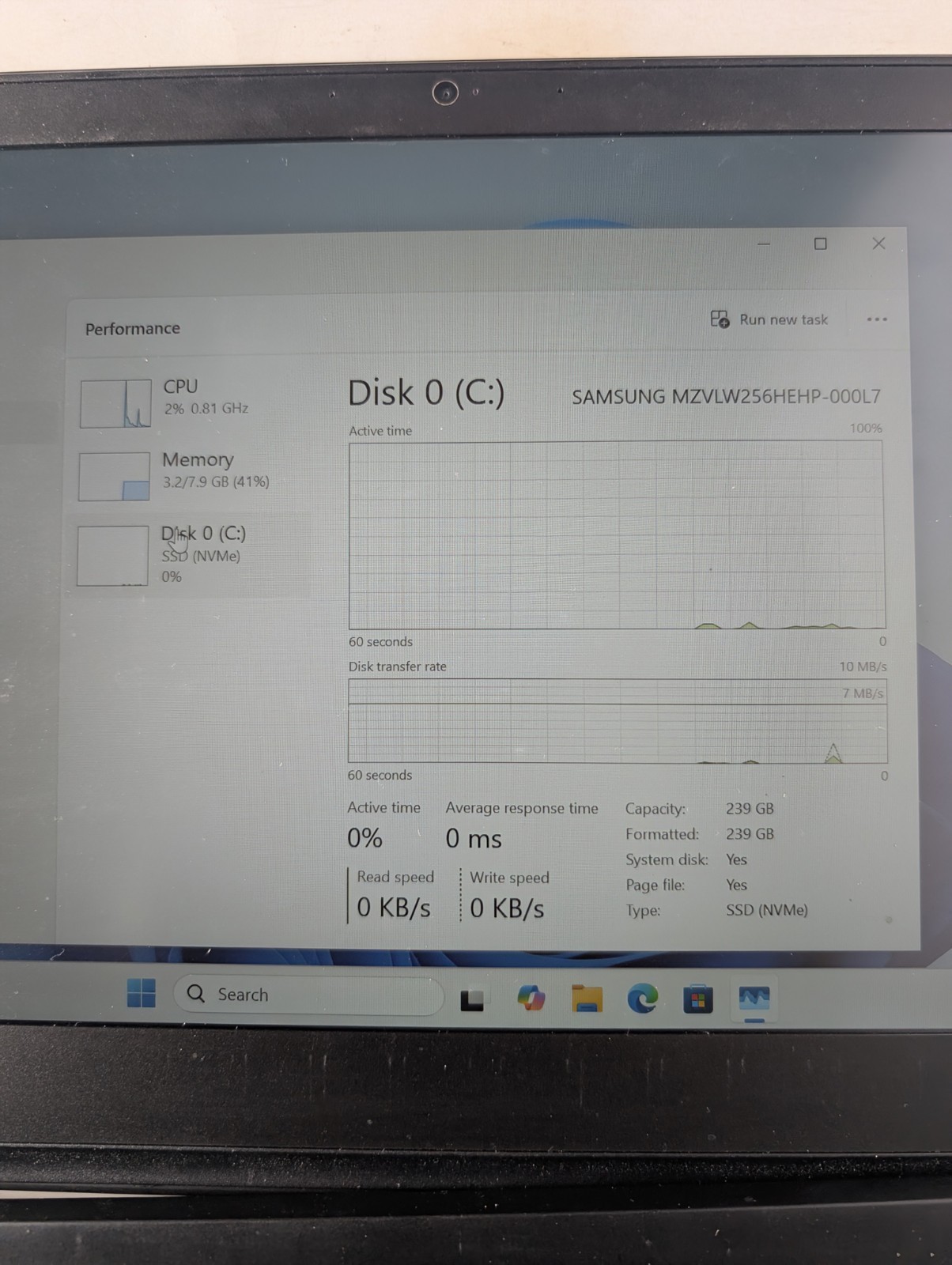952x1265 pixels.
Task: Open Task View from taskbar
Action: coord(472,1000)
